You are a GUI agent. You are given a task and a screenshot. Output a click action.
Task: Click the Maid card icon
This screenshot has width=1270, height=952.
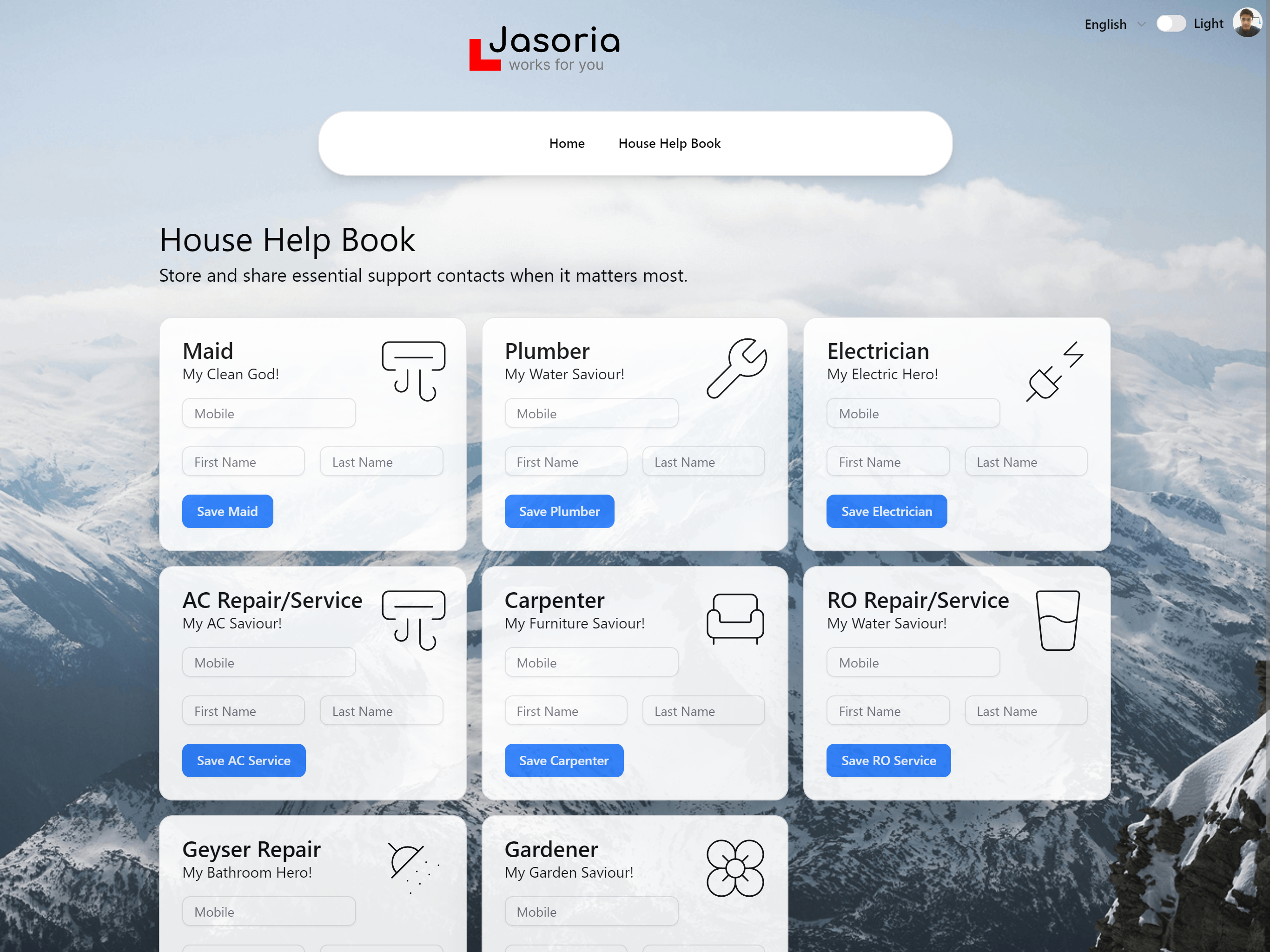tap(413, 371)
